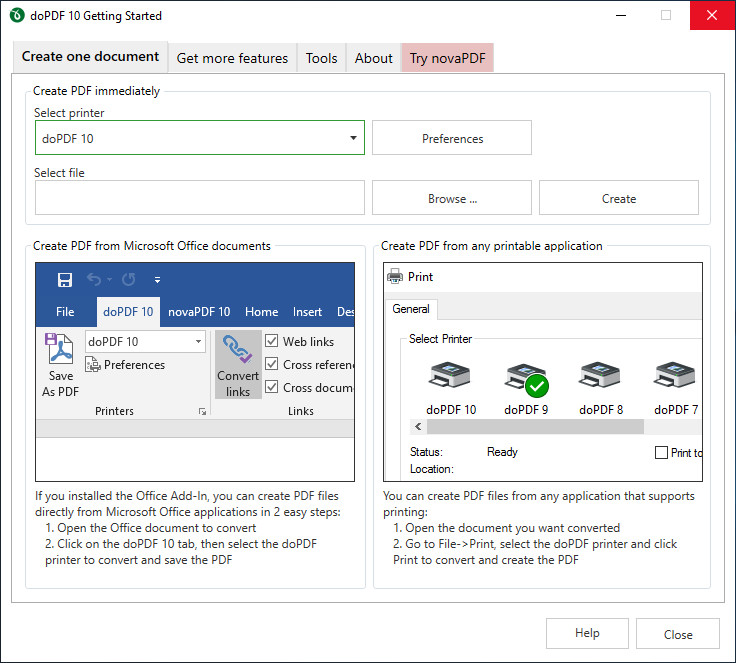Click the 'Ready' status text
This screenshot has height=663, width=736.
(x=502, y=452)
